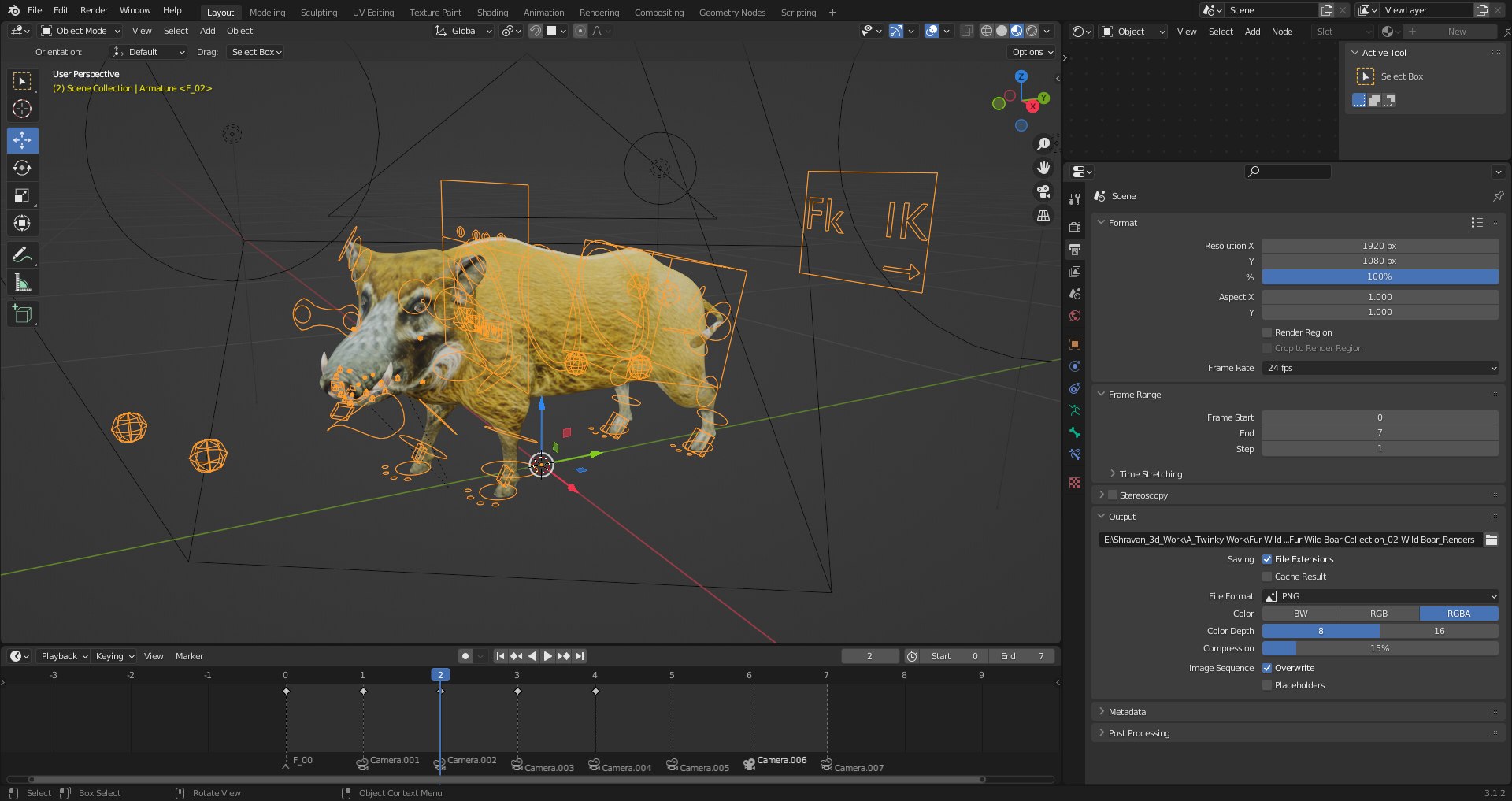Play animation forward
This screenshot has height=801, width=1512.
coord(548,656)
